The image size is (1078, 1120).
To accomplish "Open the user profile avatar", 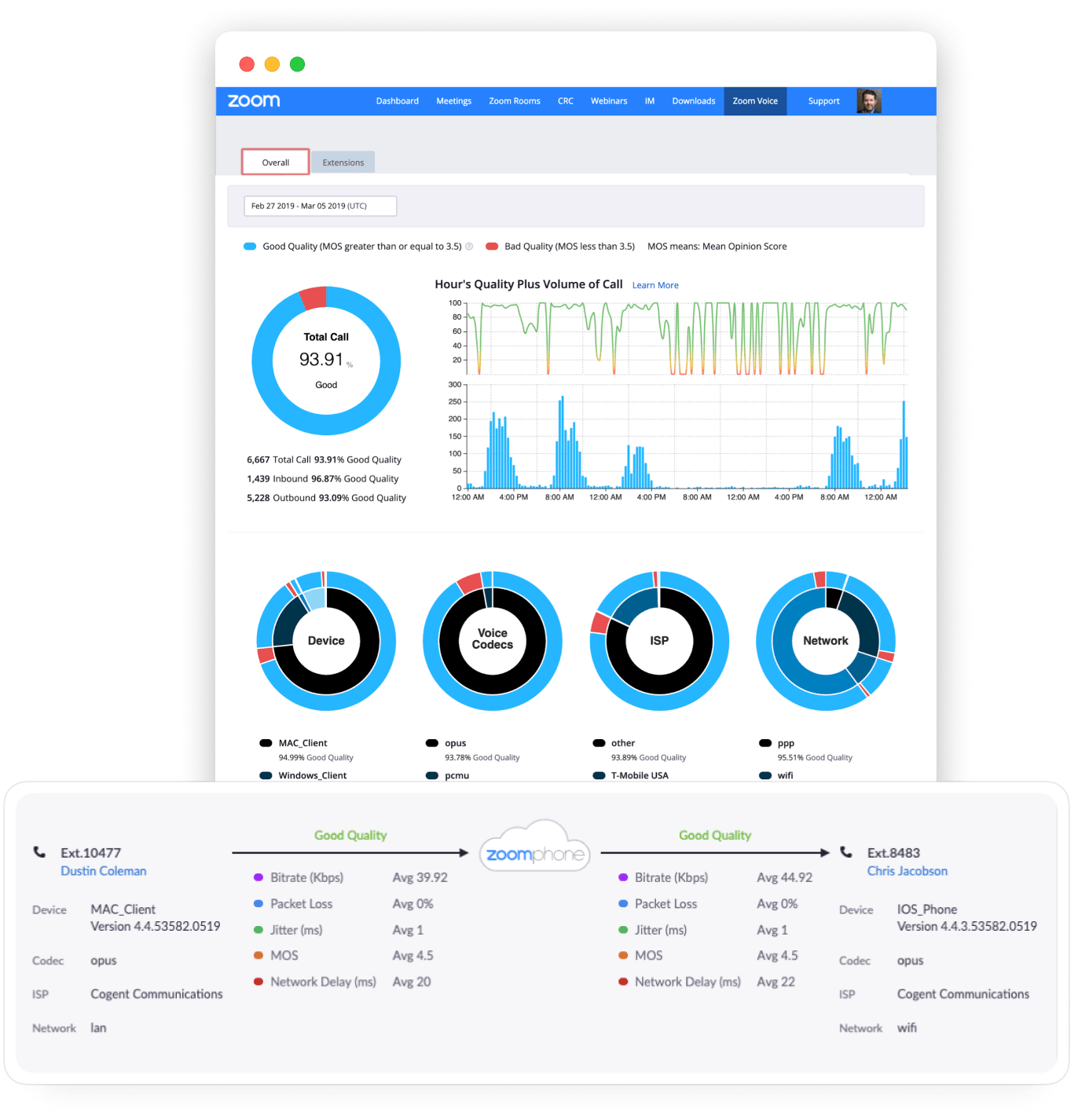I will click(x=868, y=101).
